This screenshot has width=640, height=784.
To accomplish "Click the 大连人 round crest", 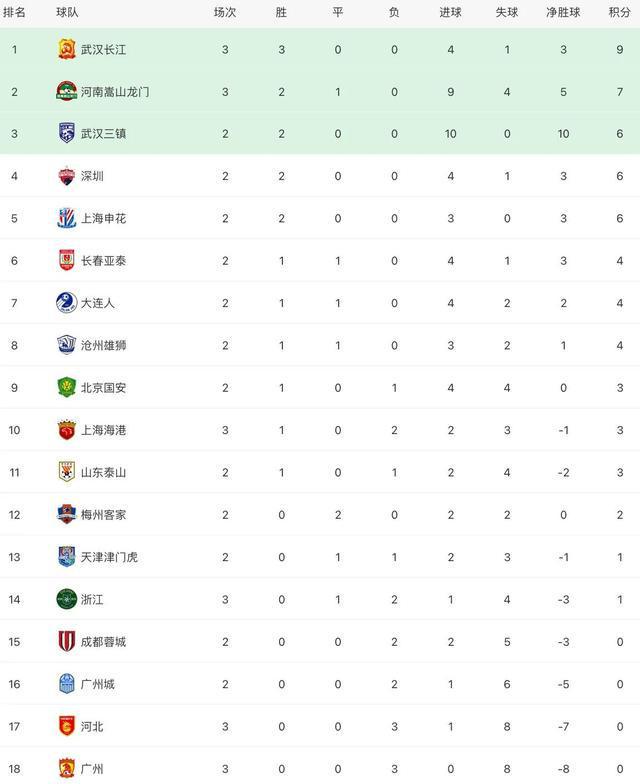I will pyautogui.click(x=66, y=303).
